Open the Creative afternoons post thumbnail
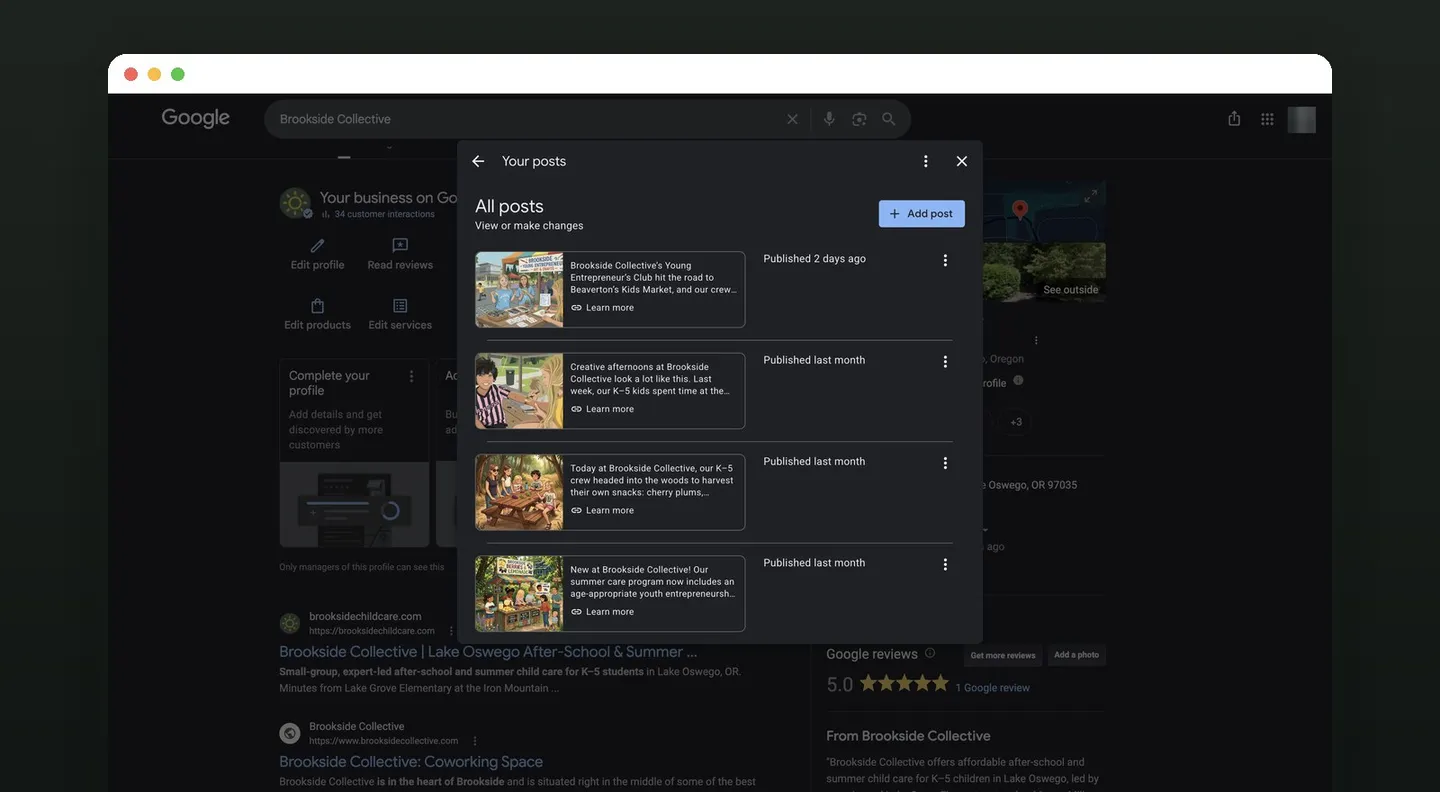The width and height of the screenshot is (1440, 792). [x=519, y=391]
